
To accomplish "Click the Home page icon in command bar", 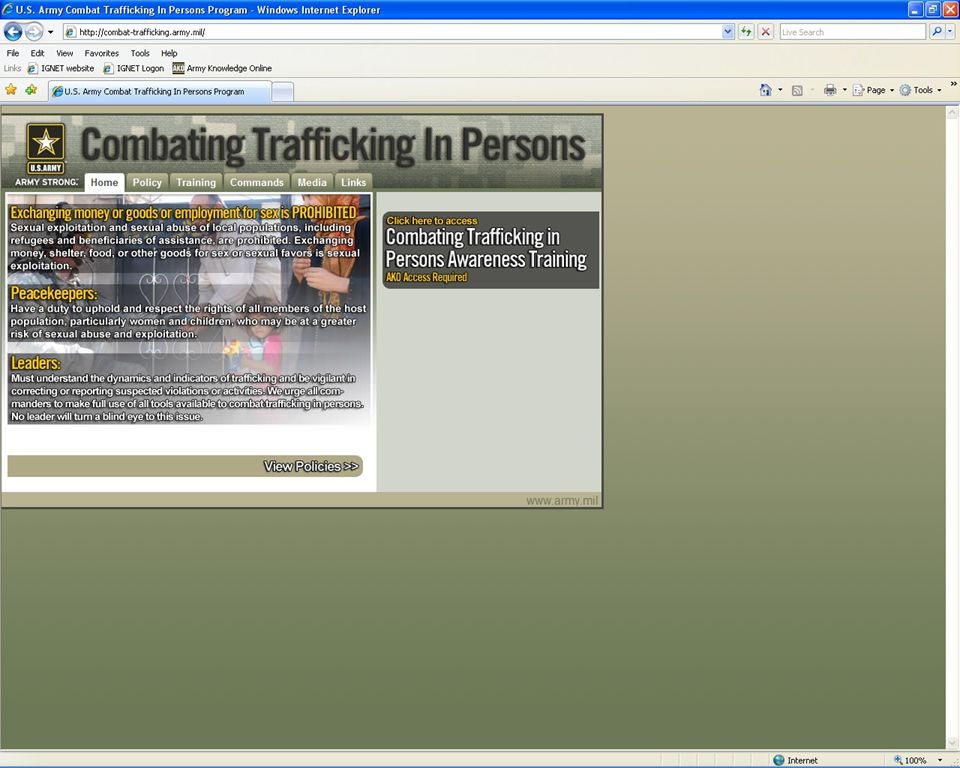I will click(765, 90).
